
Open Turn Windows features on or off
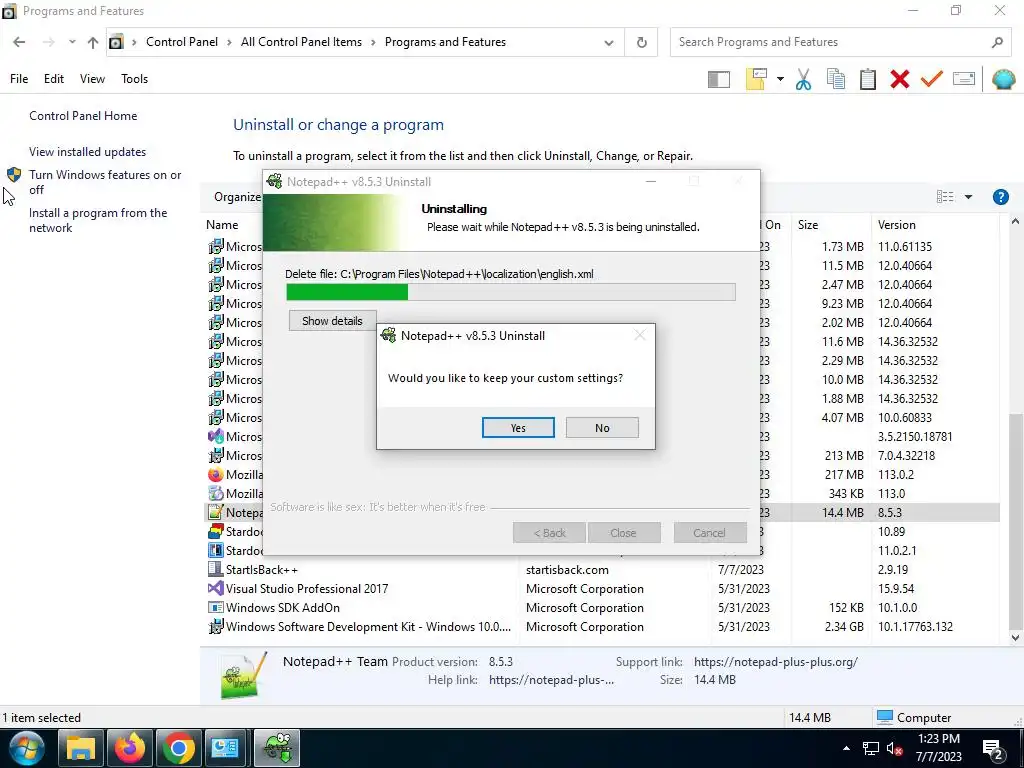105,182
